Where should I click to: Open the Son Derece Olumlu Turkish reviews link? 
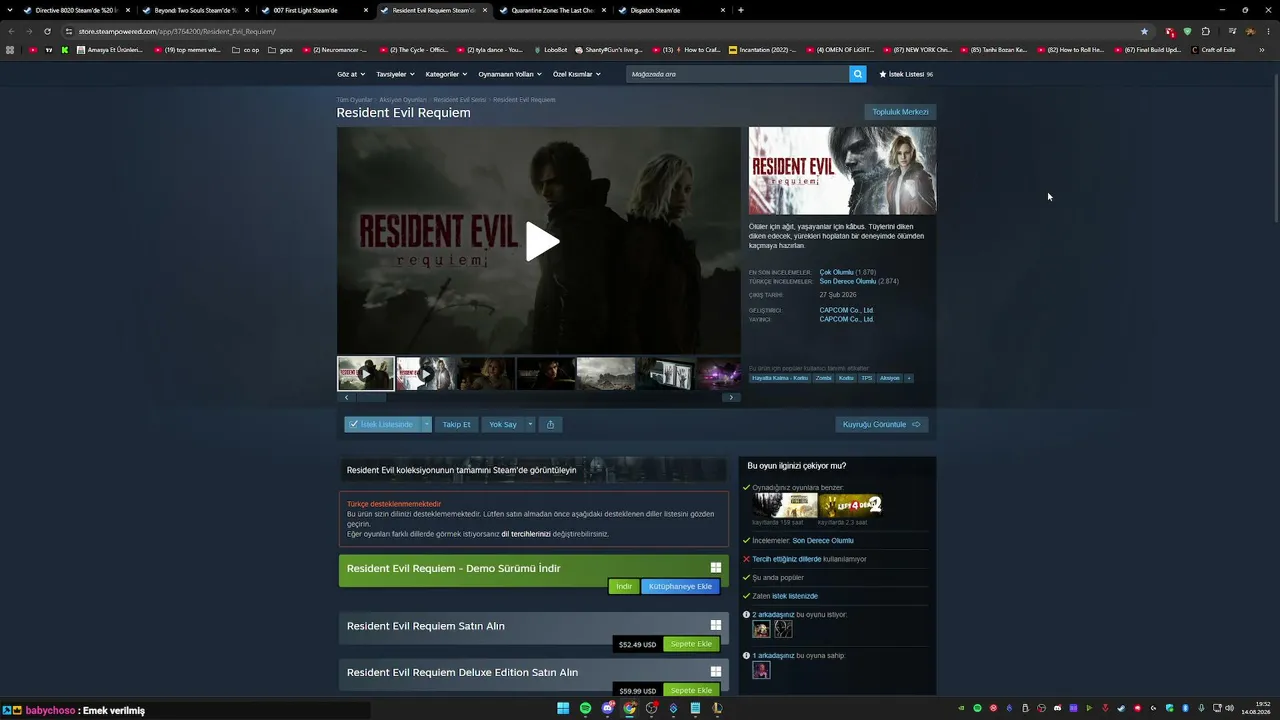pos(848,281)
